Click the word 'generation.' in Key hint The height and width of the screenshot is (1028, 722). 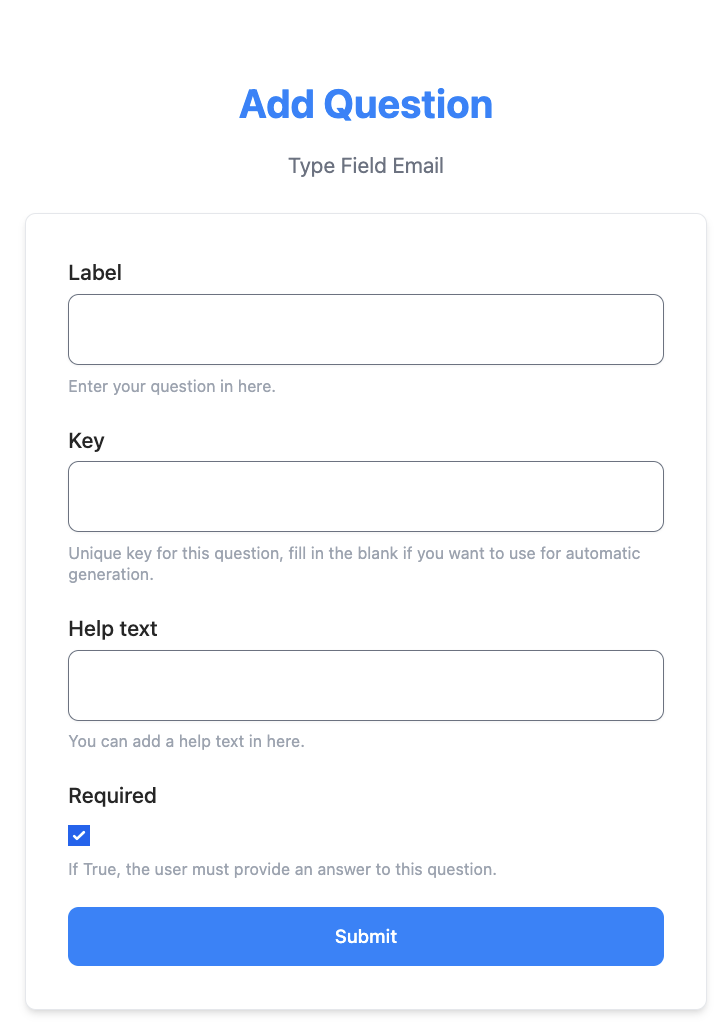click(x=111, y=575)
